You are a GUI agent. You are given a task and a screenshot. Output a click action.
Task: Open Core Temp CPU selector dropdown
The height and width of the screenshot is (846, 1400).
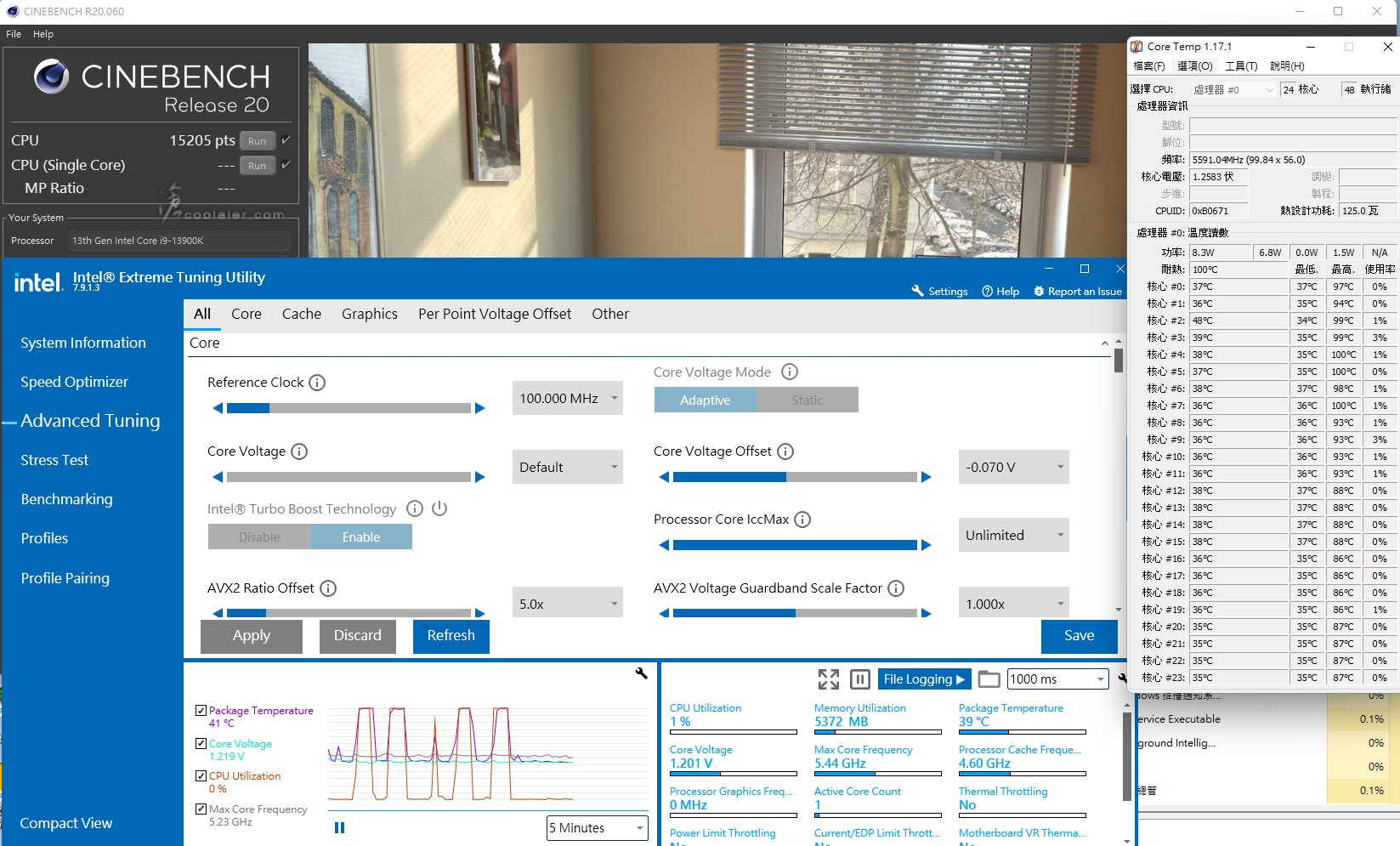1233,89
